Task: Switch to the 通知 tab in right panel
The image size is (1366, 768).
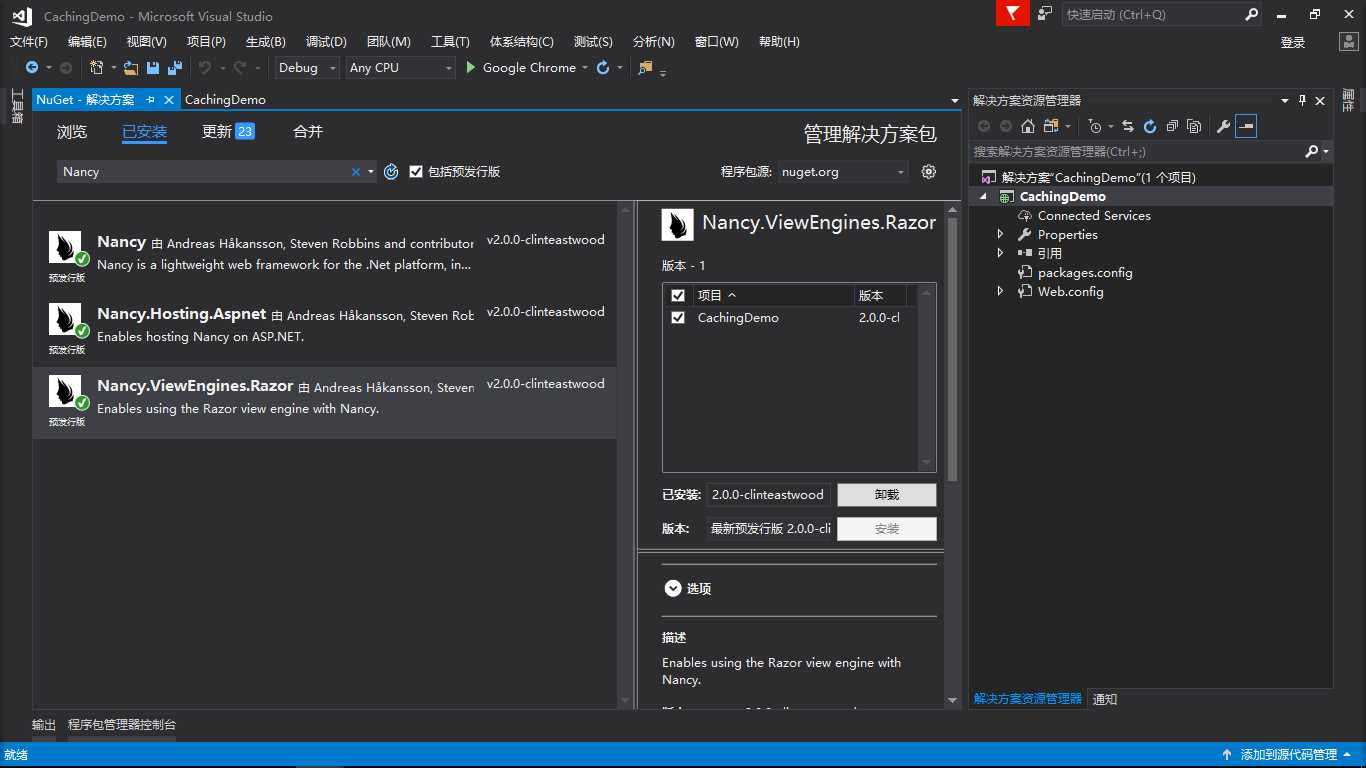Action: (x=1105, y=699)
